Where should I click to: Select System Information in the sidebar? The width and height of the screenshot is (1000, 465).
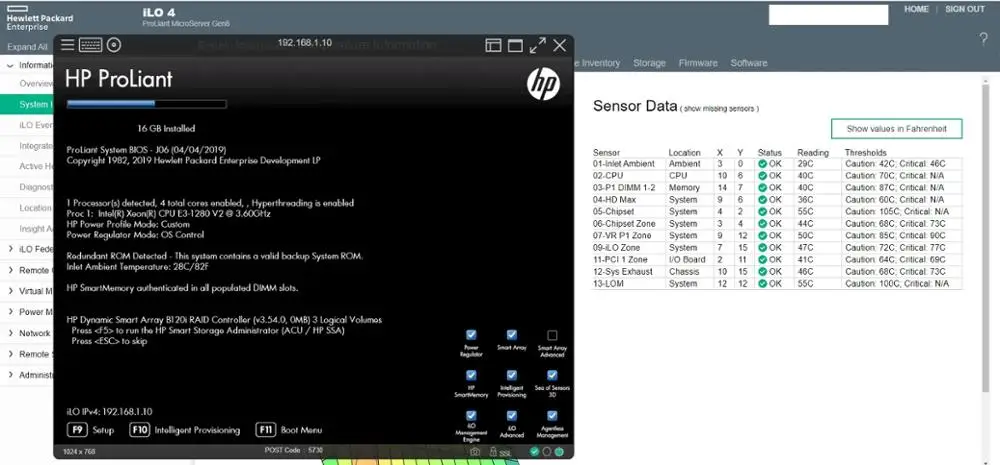tap(27, 104)
